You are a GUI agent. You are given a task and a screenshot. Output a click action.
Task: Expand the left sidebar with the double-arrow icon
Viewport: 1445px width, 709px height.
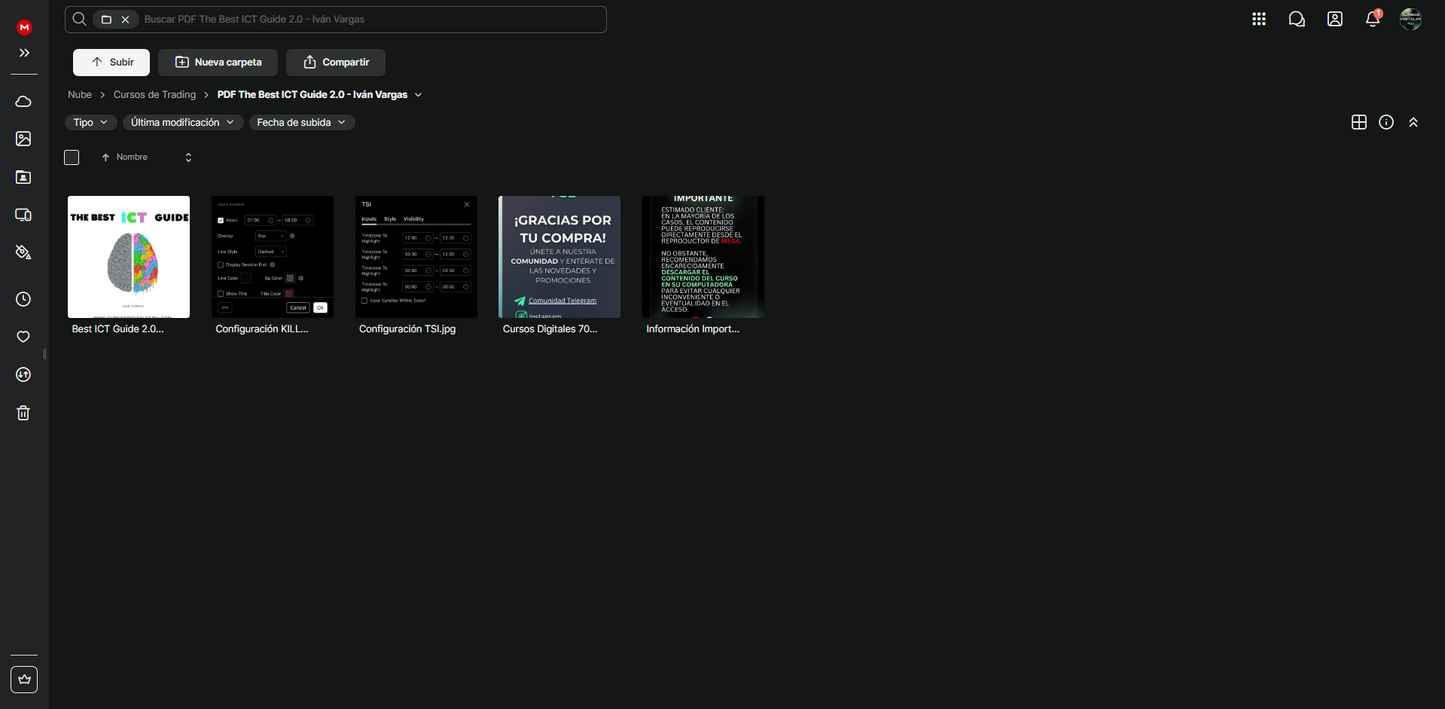pos(24,53)
